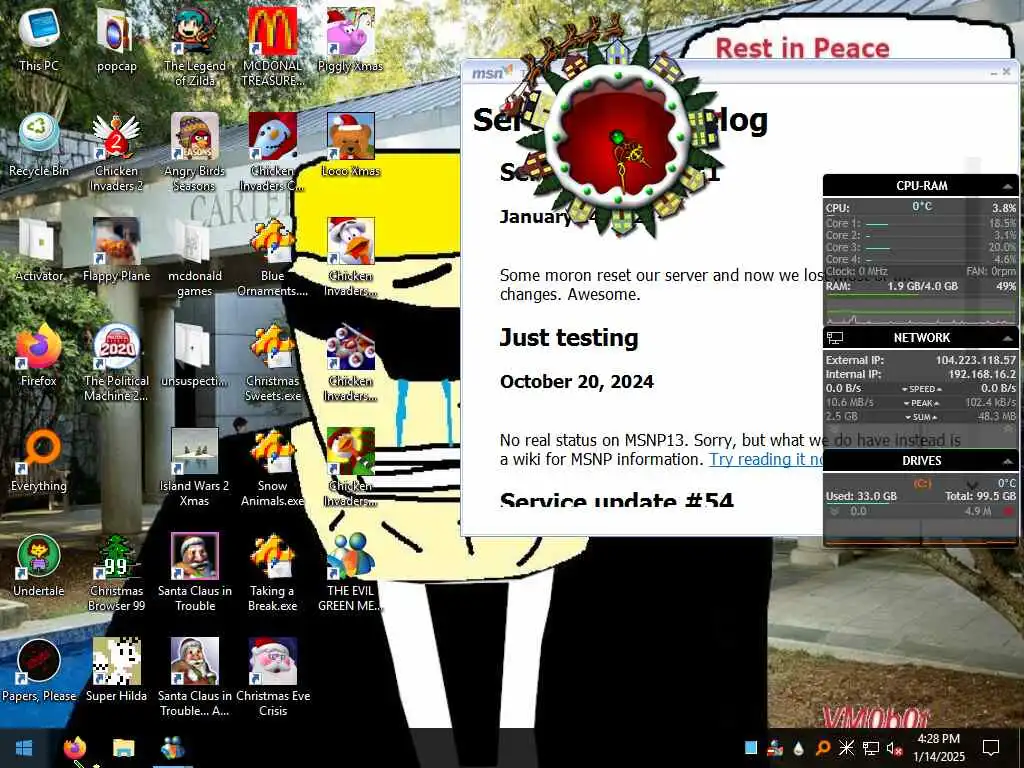Click the white asterisk tray icon
1024x768 pixels.
tap(846, 748)
